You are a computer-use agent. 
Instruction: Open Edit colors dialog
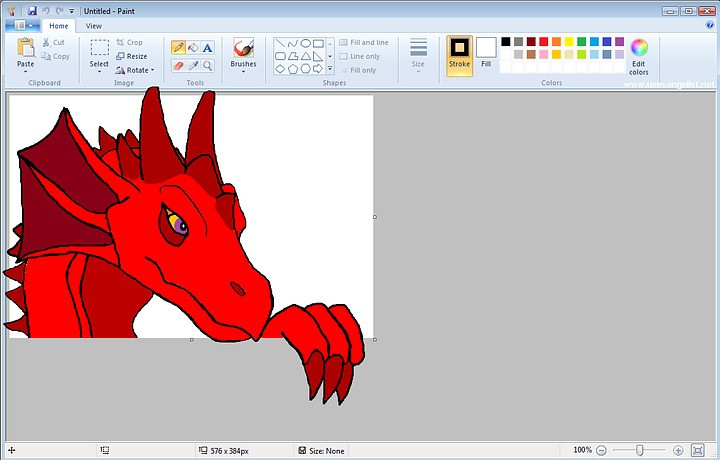pyautogui.click(x=639, y=57)
